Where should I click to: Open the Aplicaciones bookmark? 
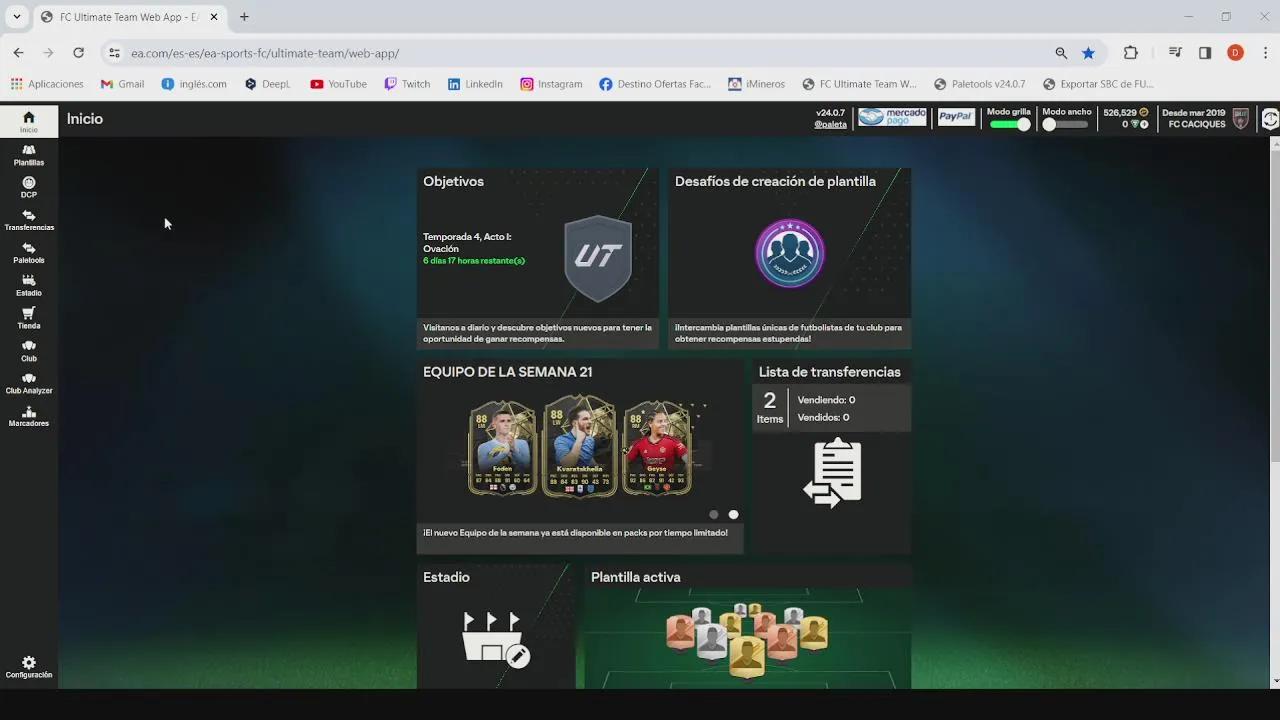coord(47,84)
